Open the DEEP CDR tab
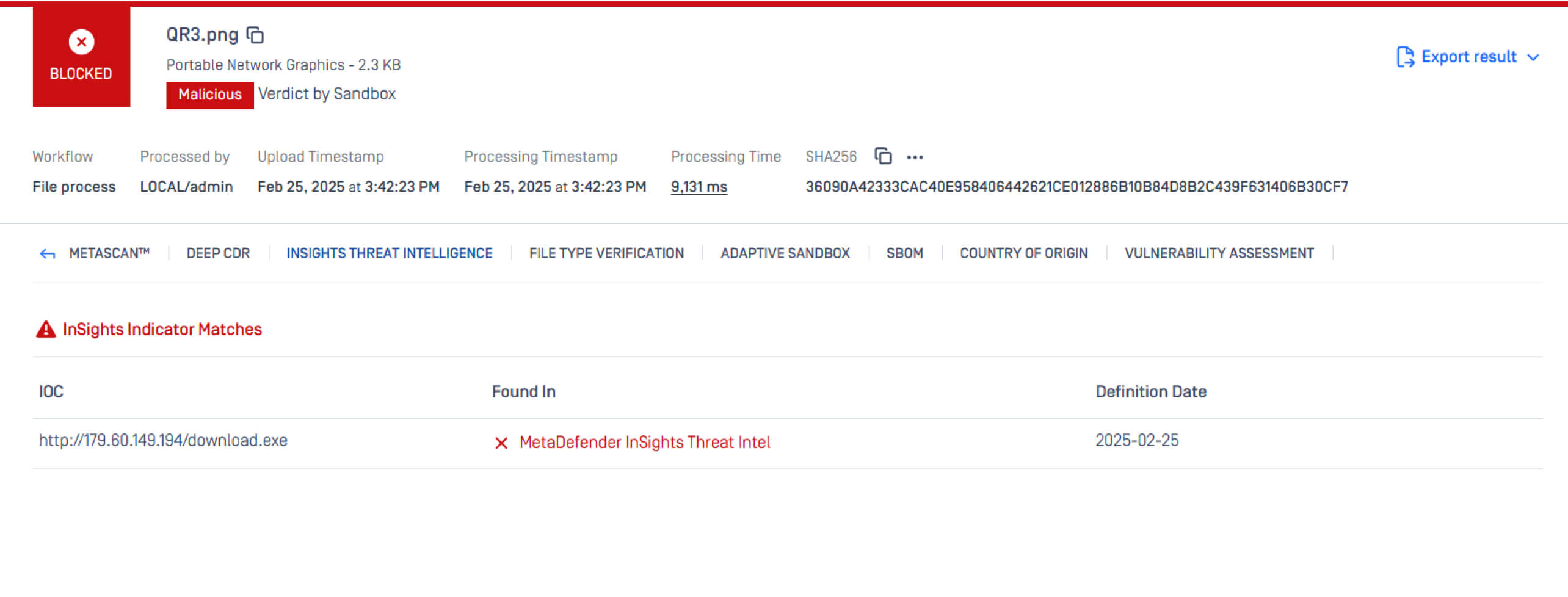 pos(217,253)
